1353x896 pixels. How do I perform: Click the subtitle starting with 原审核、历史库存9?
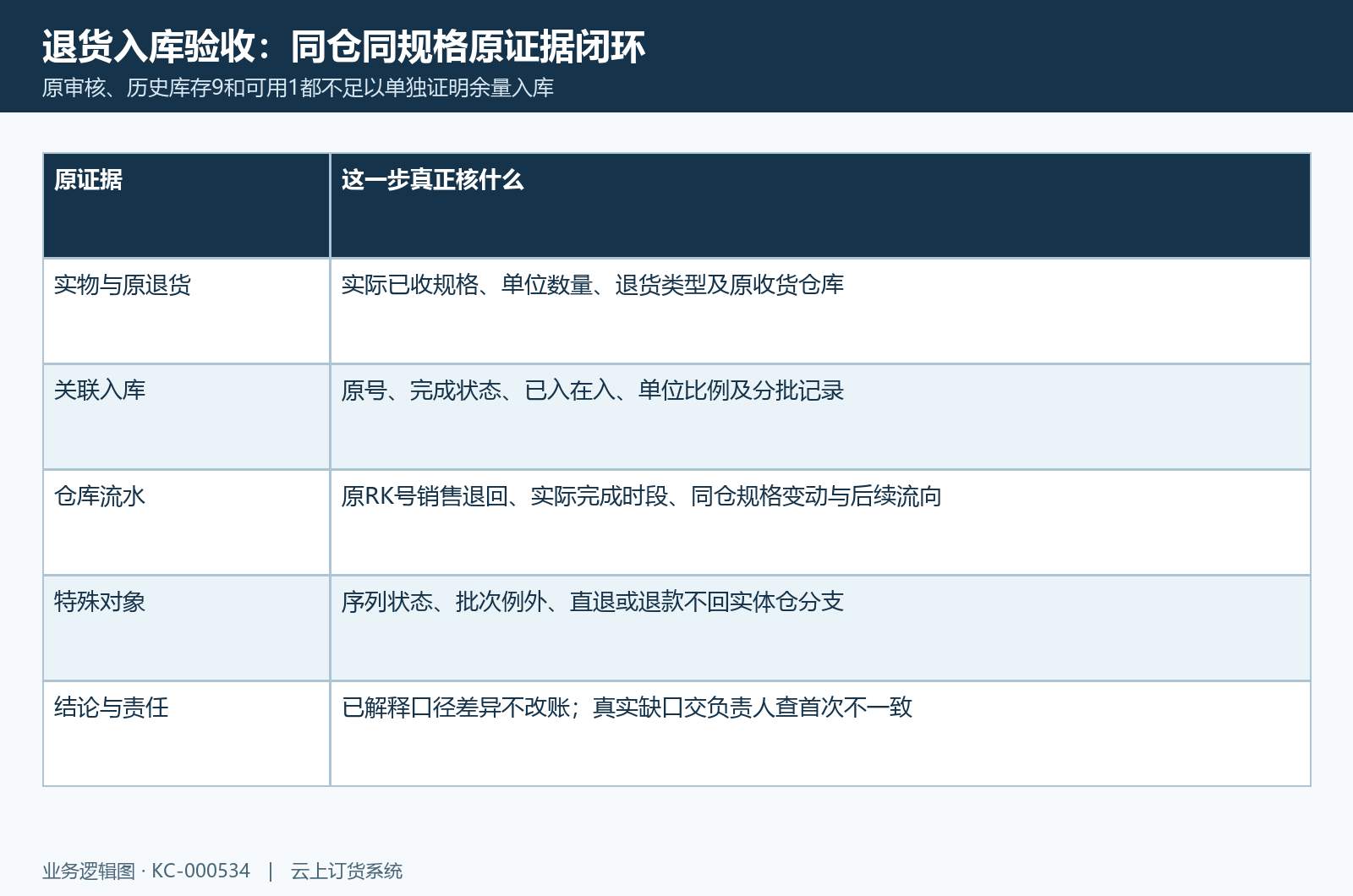pos(298,88)
